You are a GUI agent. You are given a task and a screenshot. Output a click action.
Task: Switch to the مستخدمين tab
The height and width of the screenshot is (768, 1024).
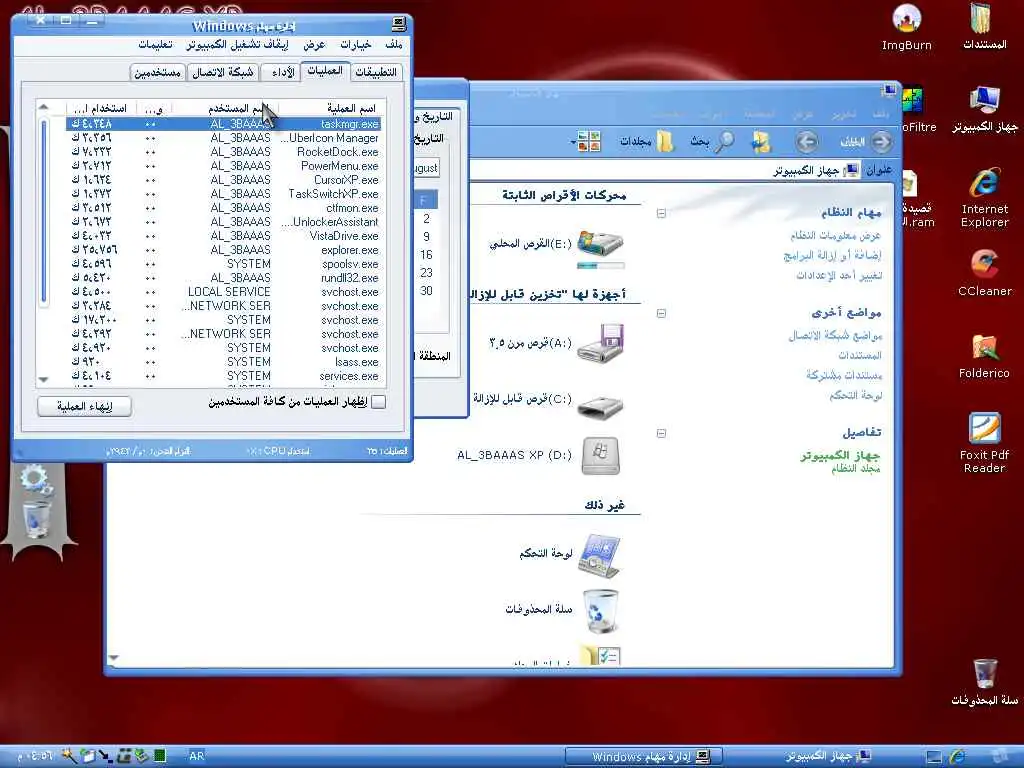157,72
